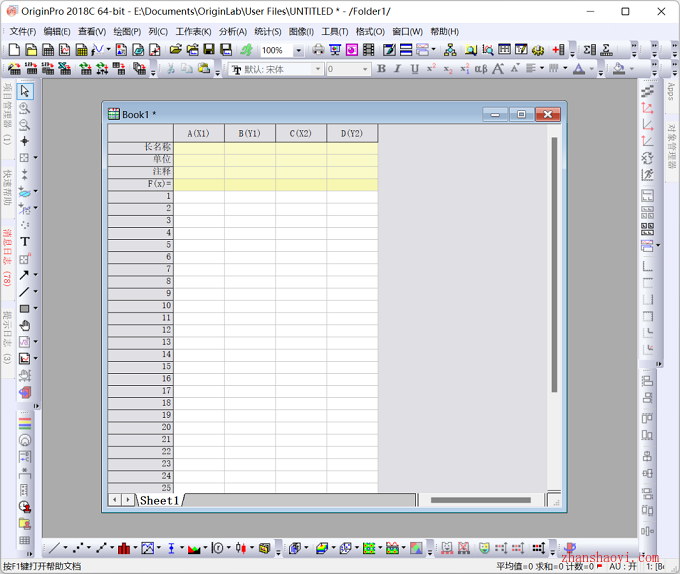
Task: Select the Pointer tool
Action: [x=25, y=91]
